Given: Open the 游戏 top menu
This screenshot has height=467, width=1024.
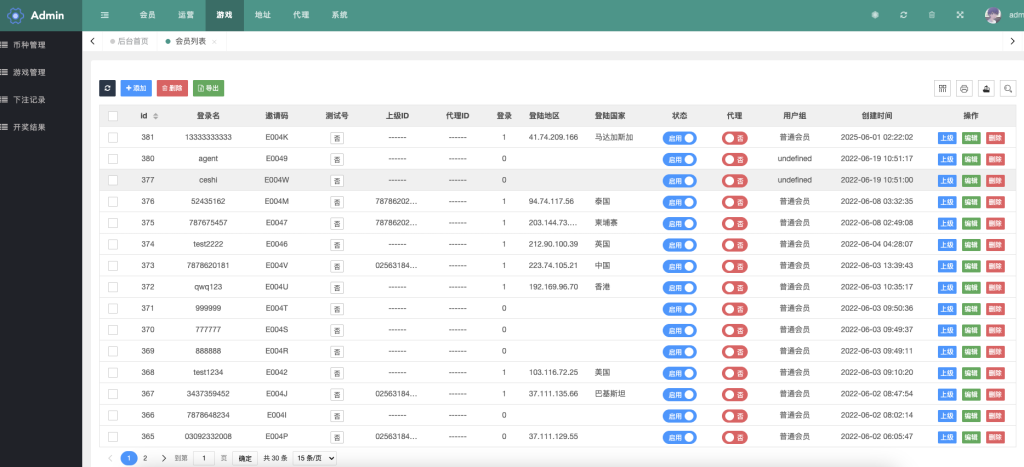Looking at the screenshot, I should click(x=224, y=15).
